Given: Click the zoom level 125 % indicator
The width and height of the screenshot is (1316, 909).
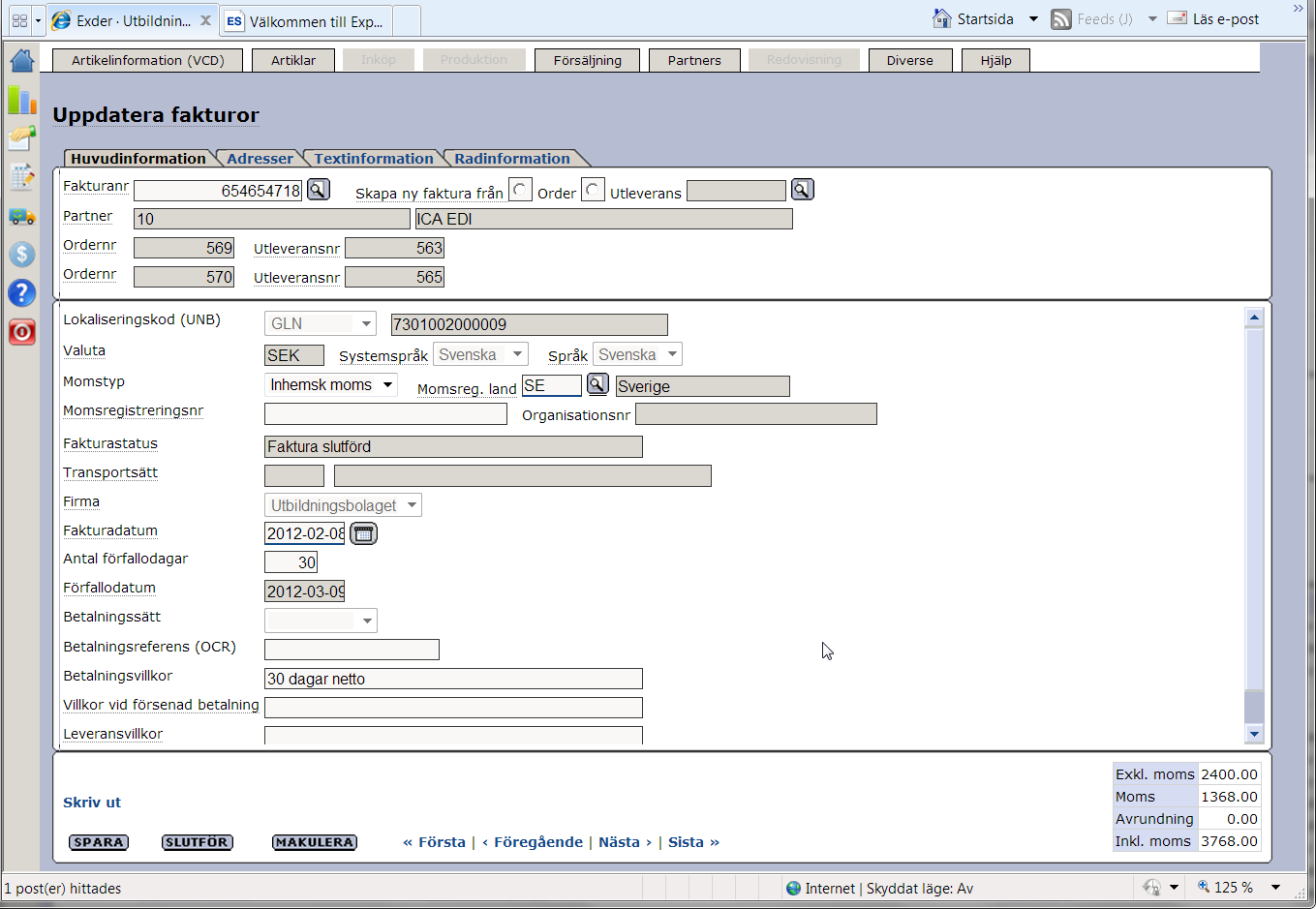Looking at the screenshot, I should (x=1225, y=888).
